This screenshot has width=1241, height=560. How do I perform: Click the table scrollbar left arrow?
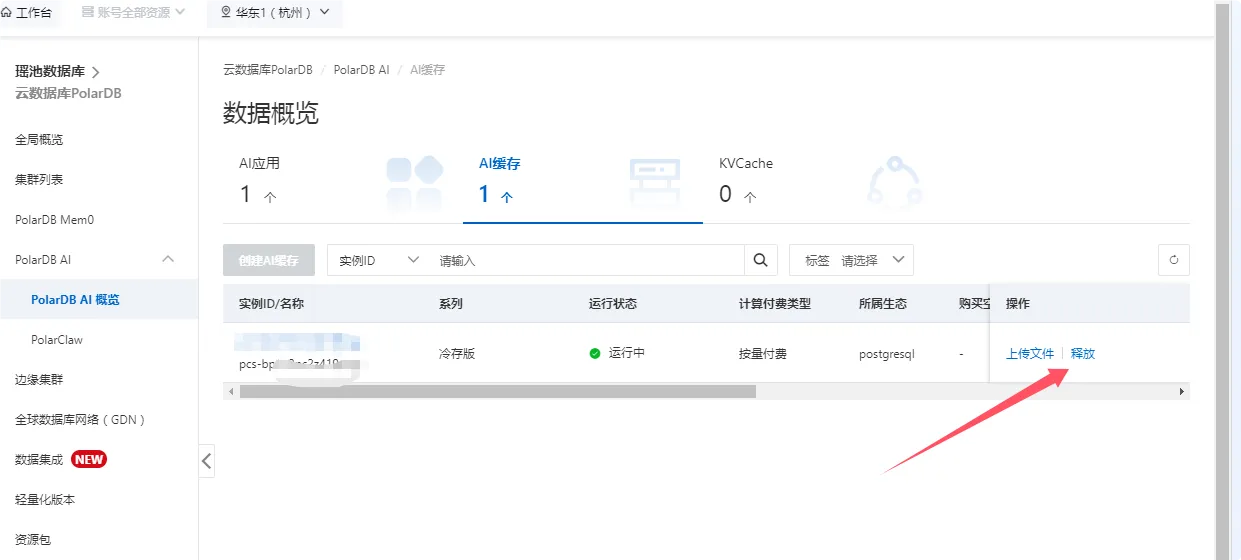[231, 391]
